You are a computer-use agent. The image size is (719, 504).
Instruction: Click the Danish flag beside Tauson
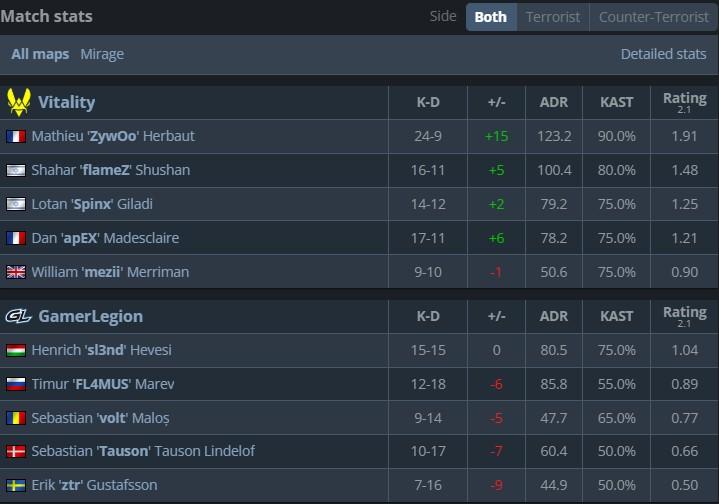(x=16, y=451)
